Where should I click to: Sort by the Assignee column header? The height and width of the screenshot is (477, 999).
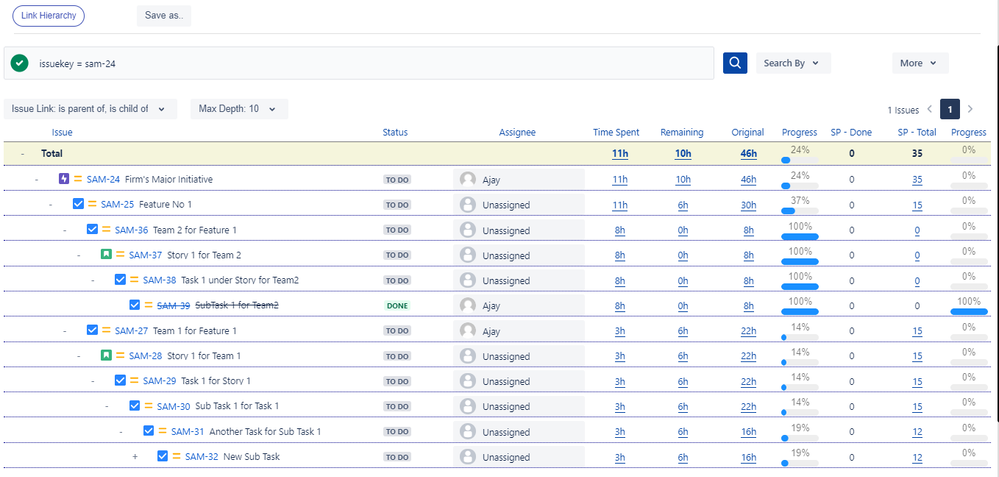tap(517, 132)
